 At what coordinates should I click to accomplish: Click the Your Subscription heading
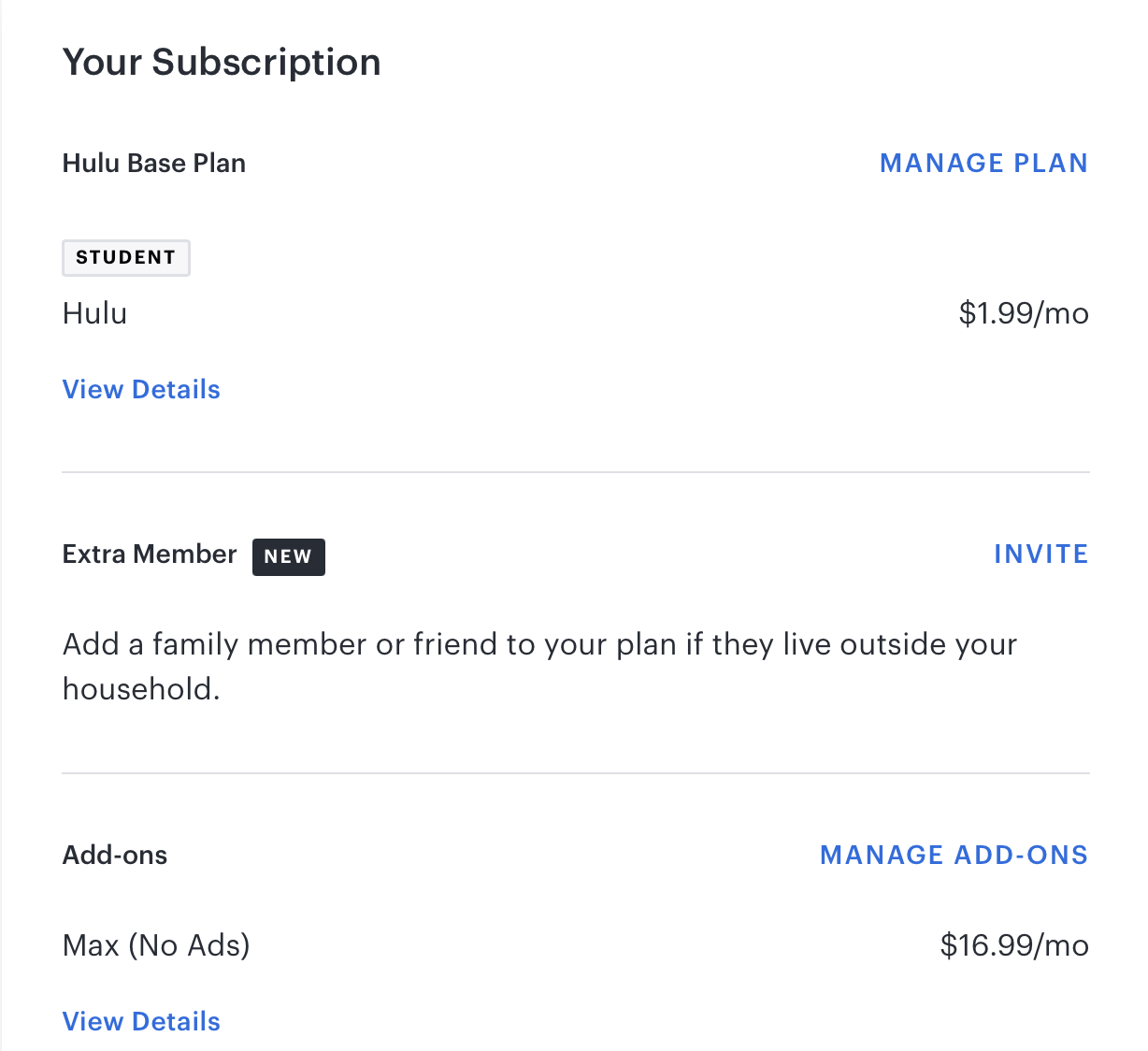(x=222, y=63)
